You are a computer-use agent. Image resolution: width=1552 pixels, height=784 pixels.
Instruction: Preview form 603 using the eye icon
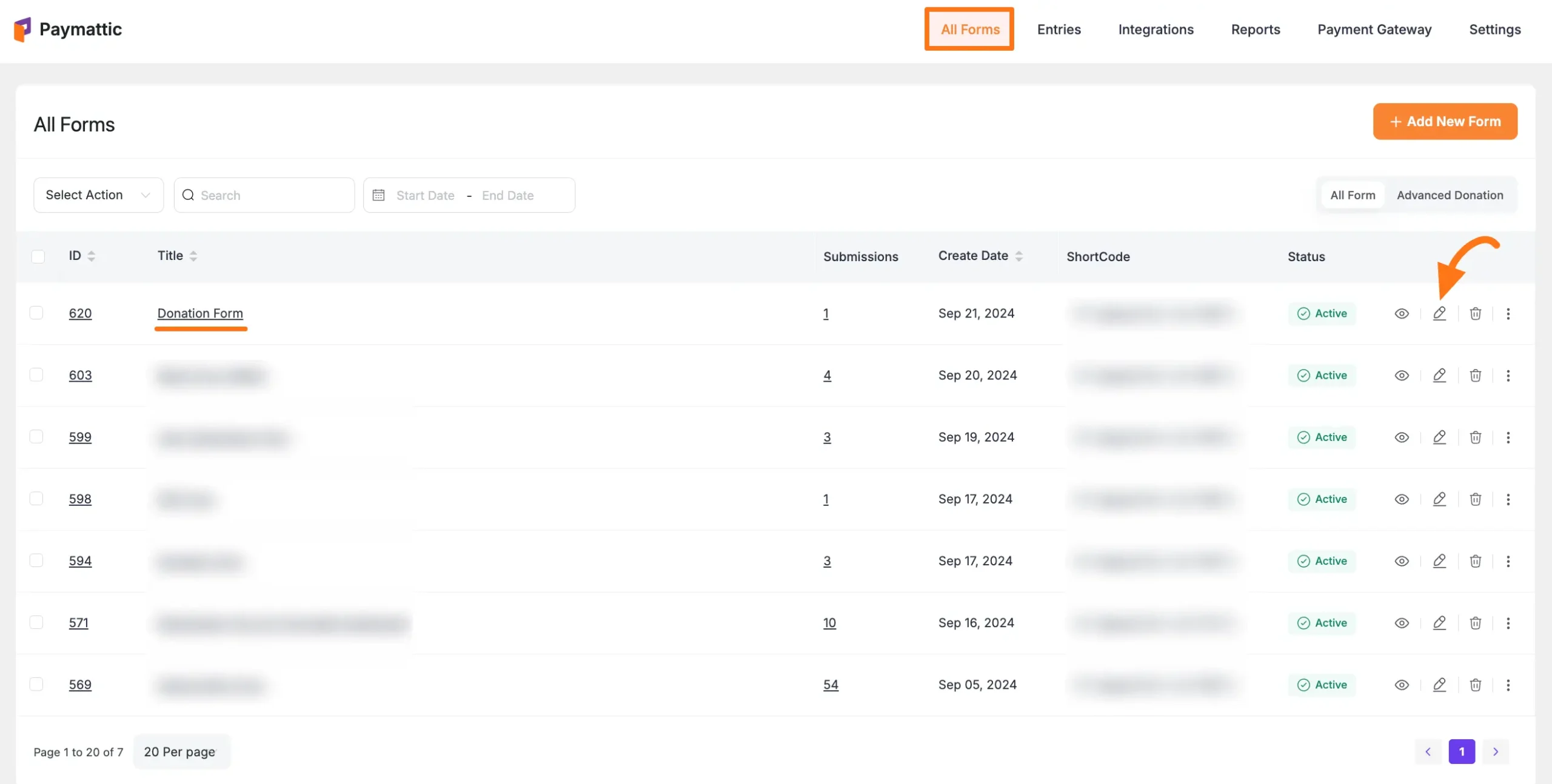(x=1401, y=376)
